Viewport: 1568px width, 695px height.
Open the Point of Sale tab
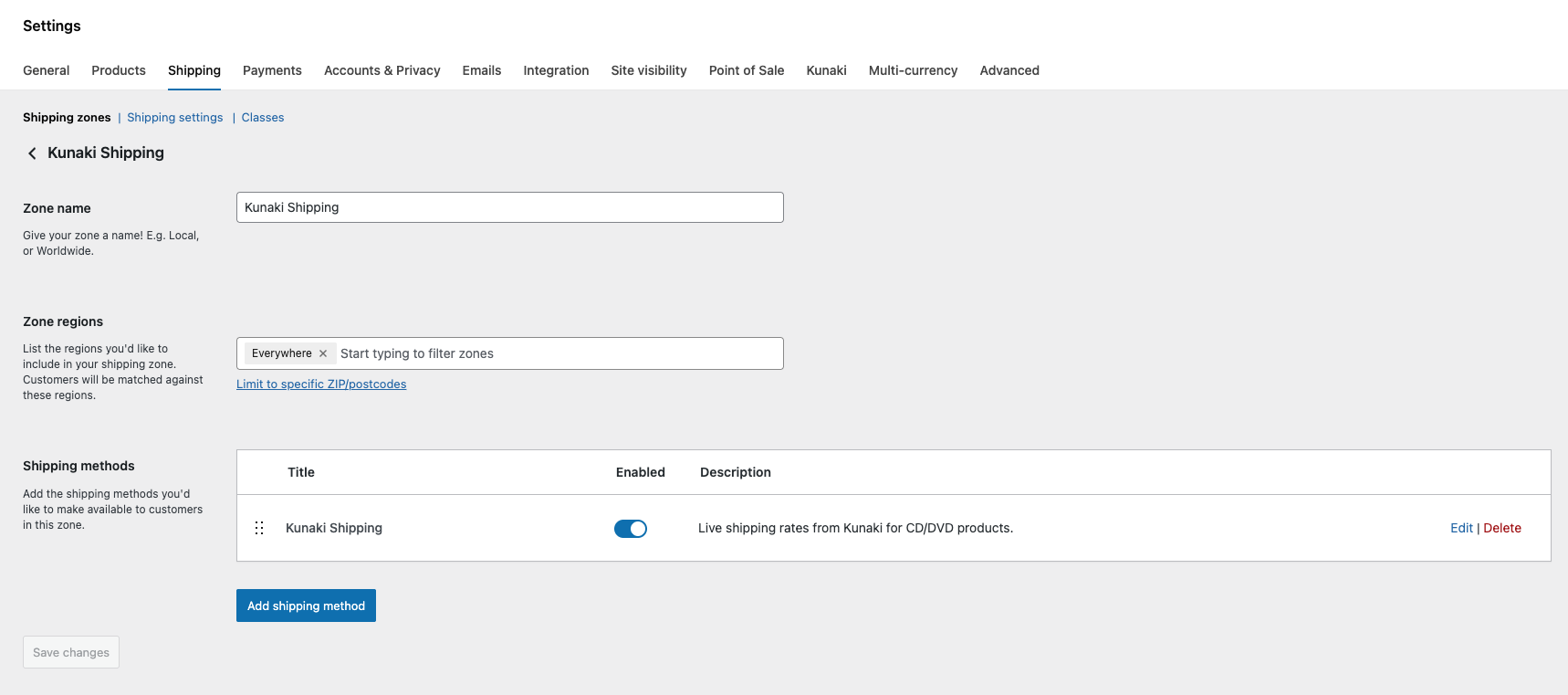click(x=747, y=70)
